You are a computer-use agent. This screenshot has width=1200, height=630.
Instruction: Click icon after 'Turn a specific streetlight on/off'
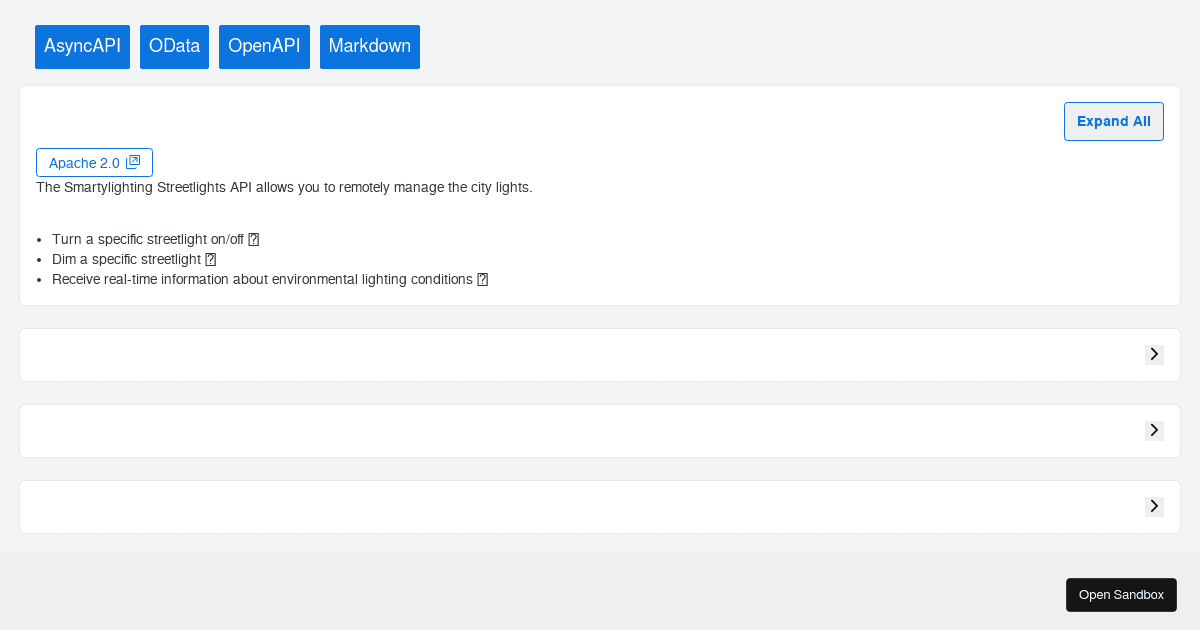[x=254, y=239]
